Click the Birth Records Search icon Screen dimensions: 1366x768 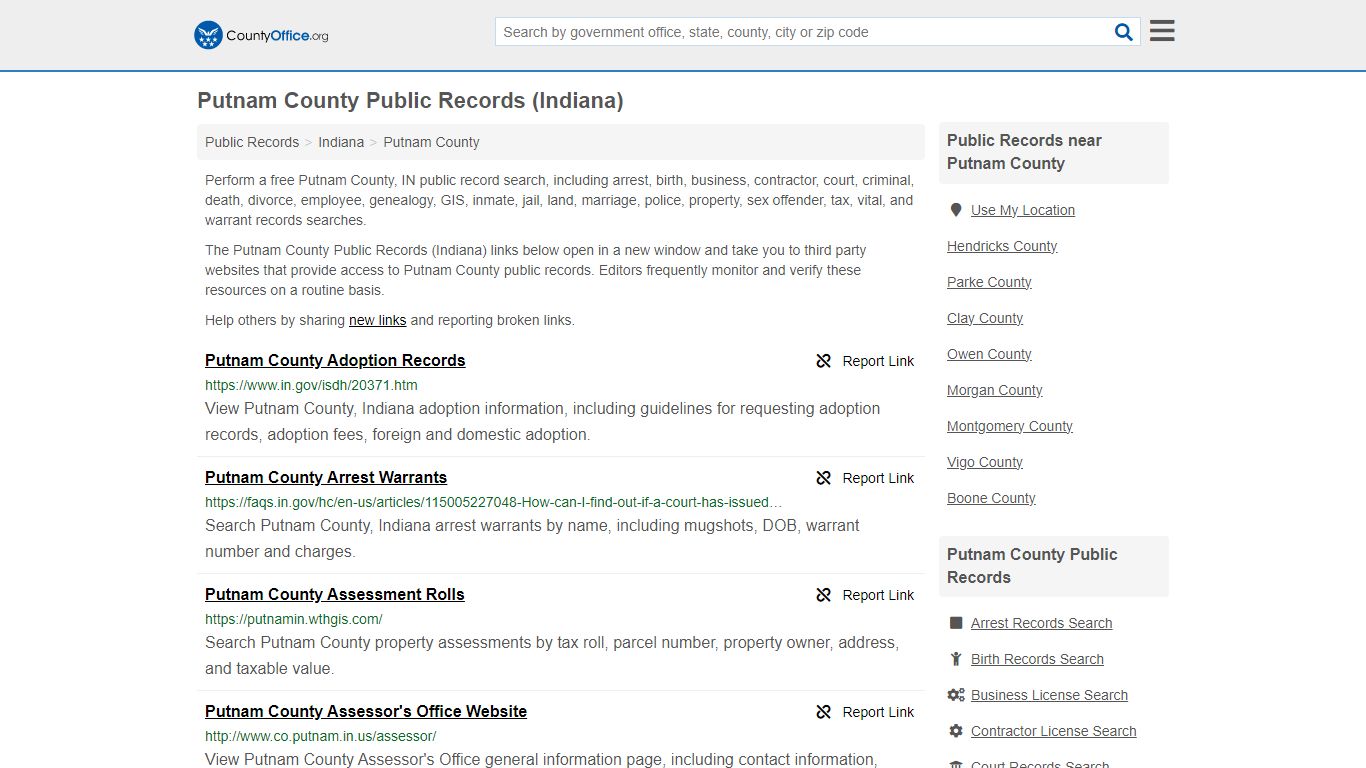[956, 659]
